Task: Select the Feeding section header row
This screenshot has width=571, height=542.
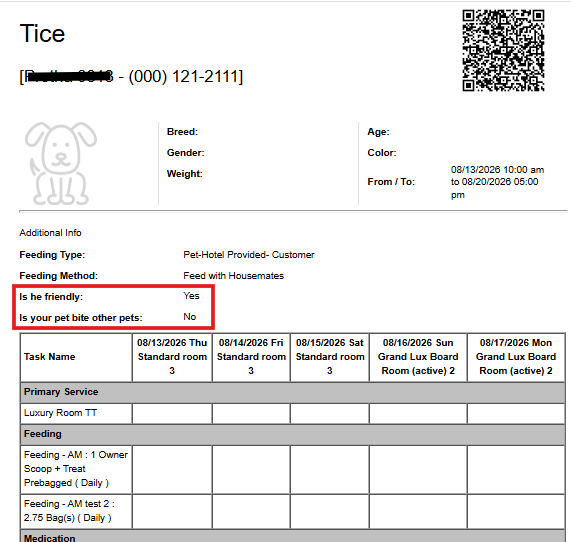Action: 293,434
